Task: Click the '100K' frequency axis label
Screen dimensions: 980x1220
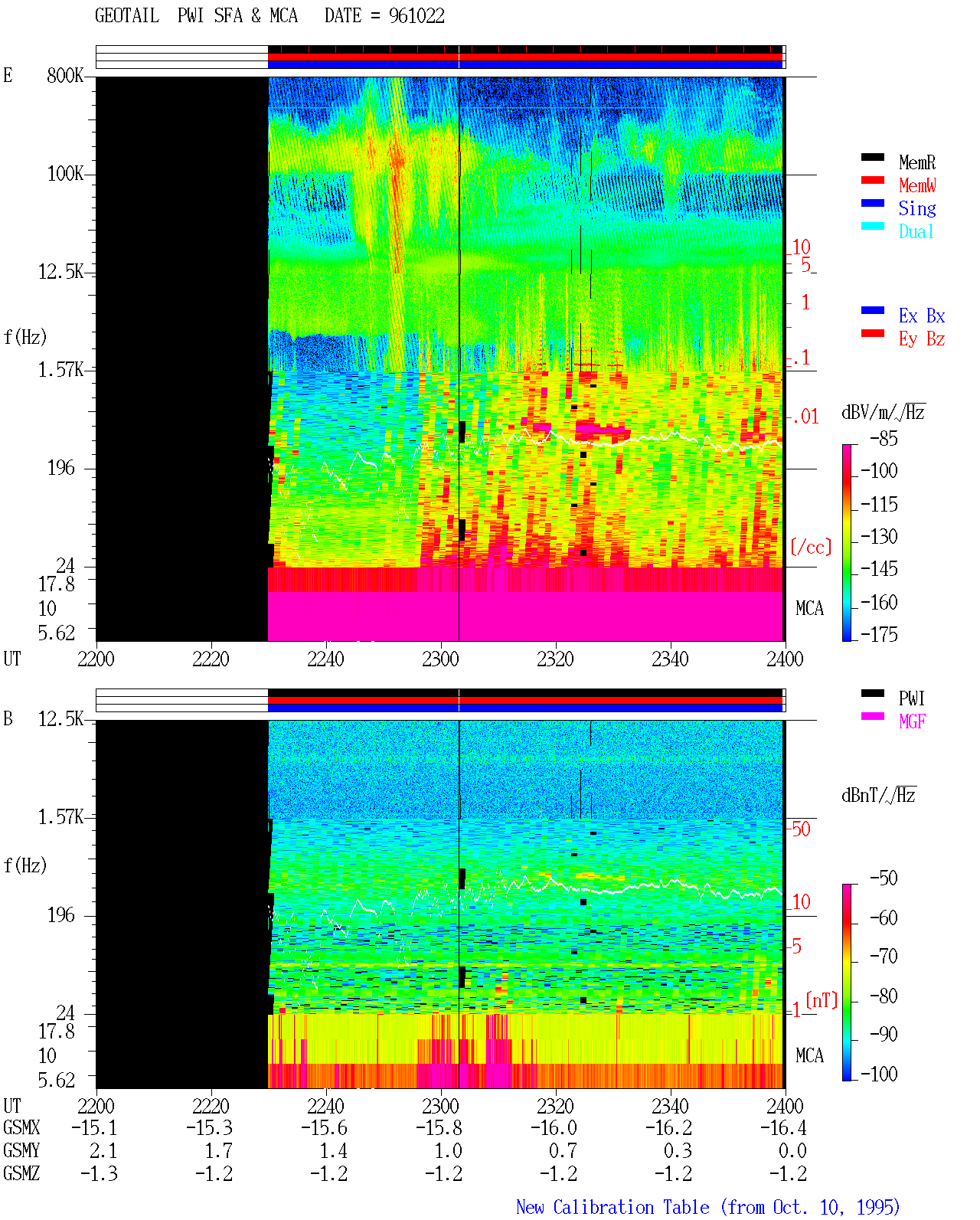Action: coord(65,174)
